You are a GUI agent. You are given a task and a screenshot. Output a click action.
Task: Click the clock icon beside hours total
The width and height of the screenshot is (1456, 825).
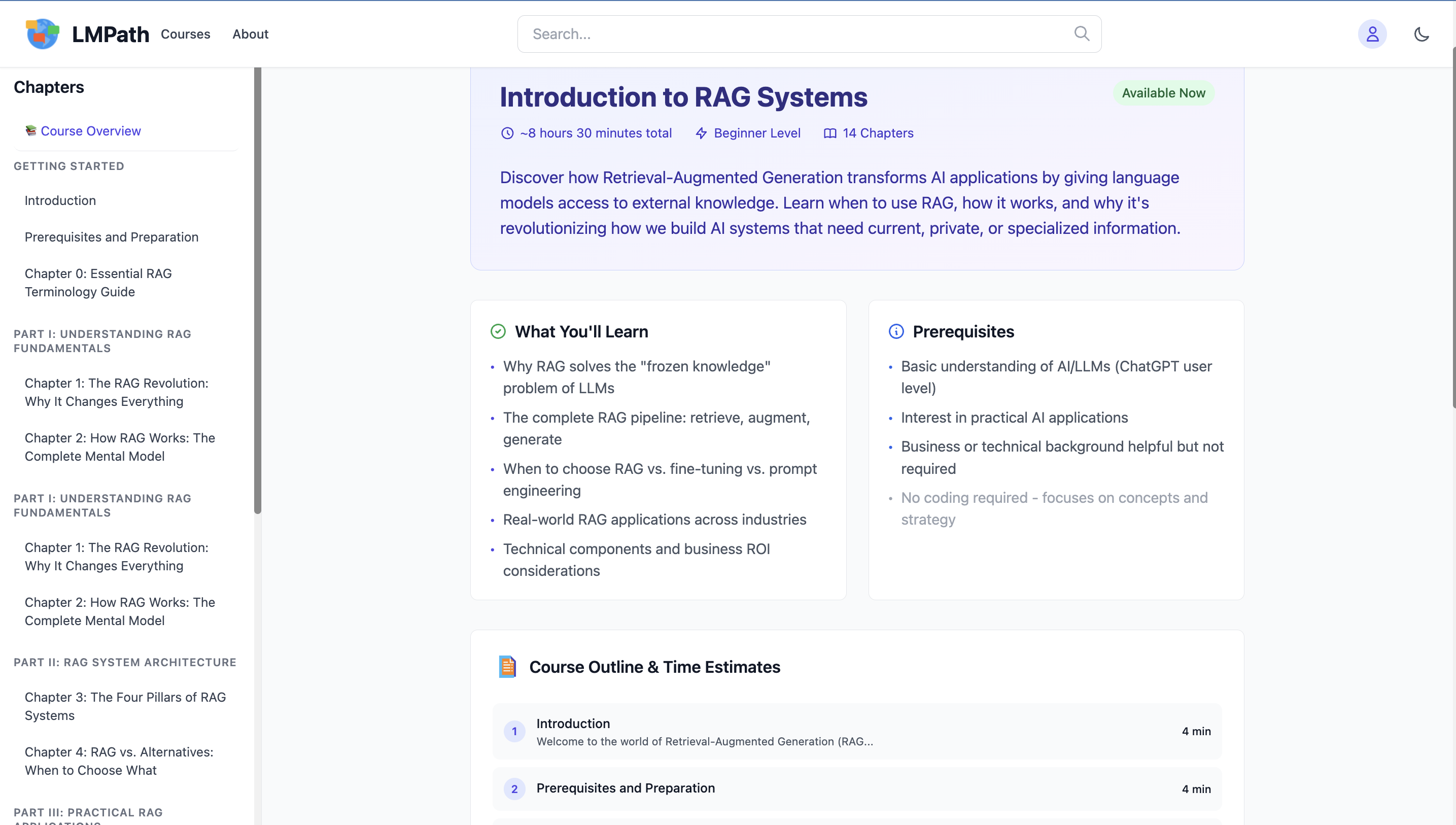[507, 133]
